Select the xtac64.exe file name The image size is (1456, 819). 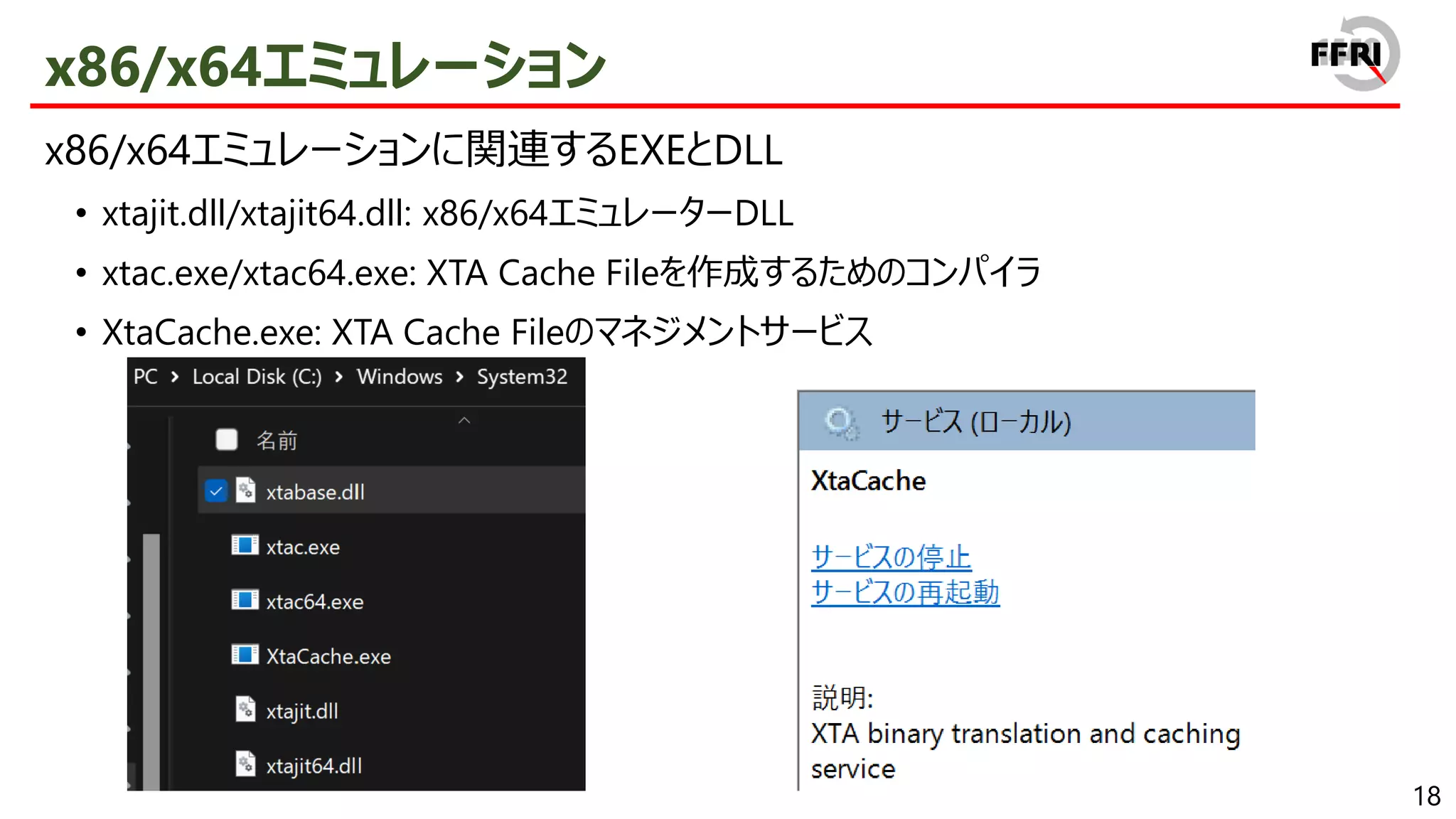[315, 601]
